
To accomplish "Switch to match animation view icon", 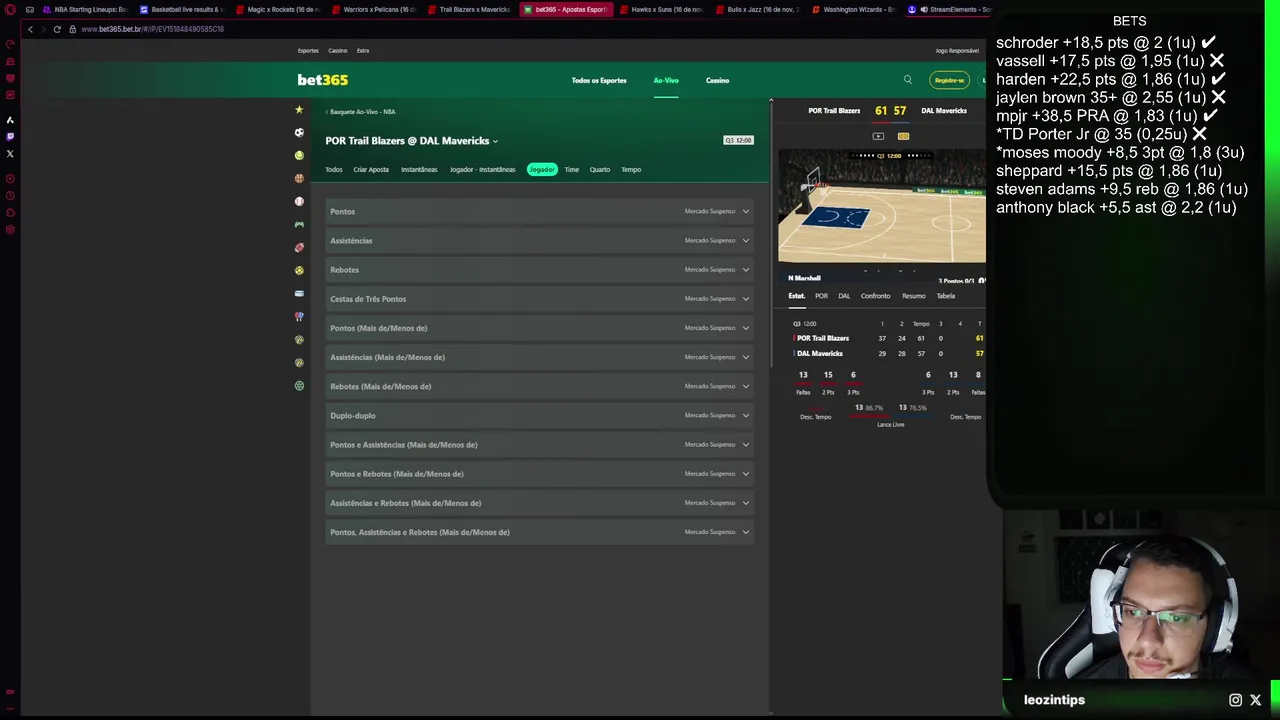I will 903,136.
